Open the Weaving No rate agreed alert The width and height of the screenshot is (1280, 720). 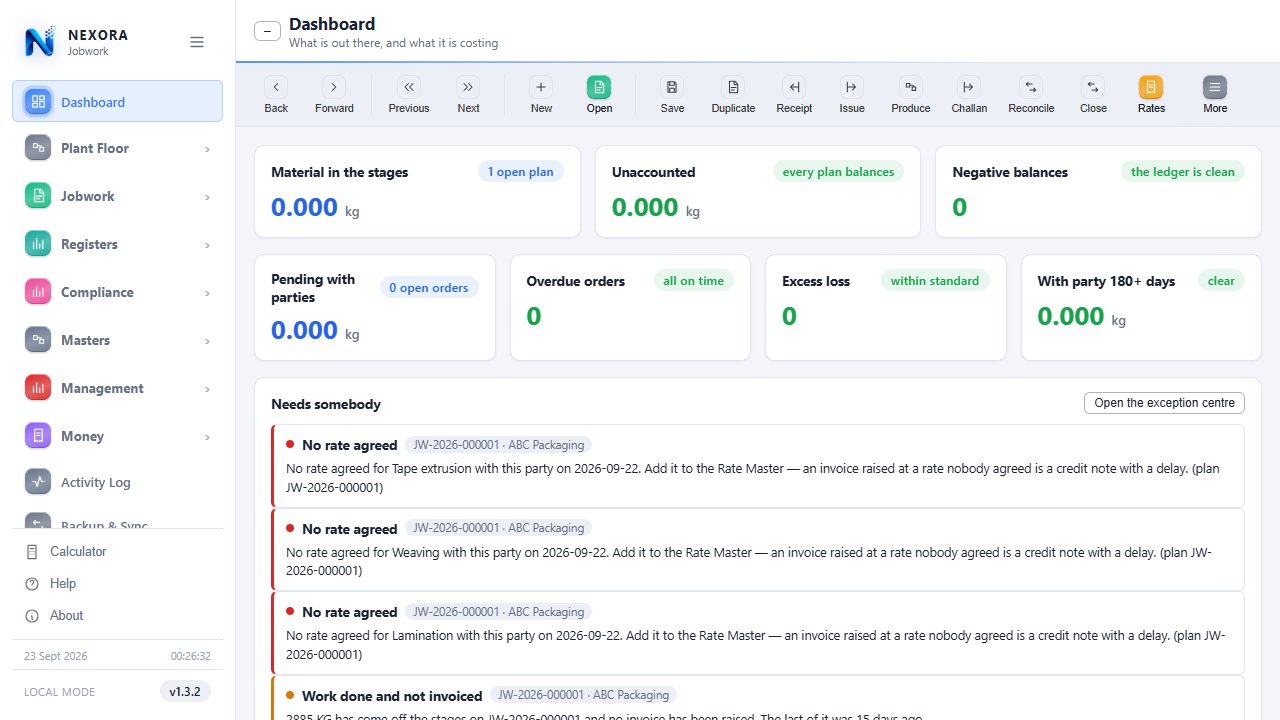click(x=757, y=549)
